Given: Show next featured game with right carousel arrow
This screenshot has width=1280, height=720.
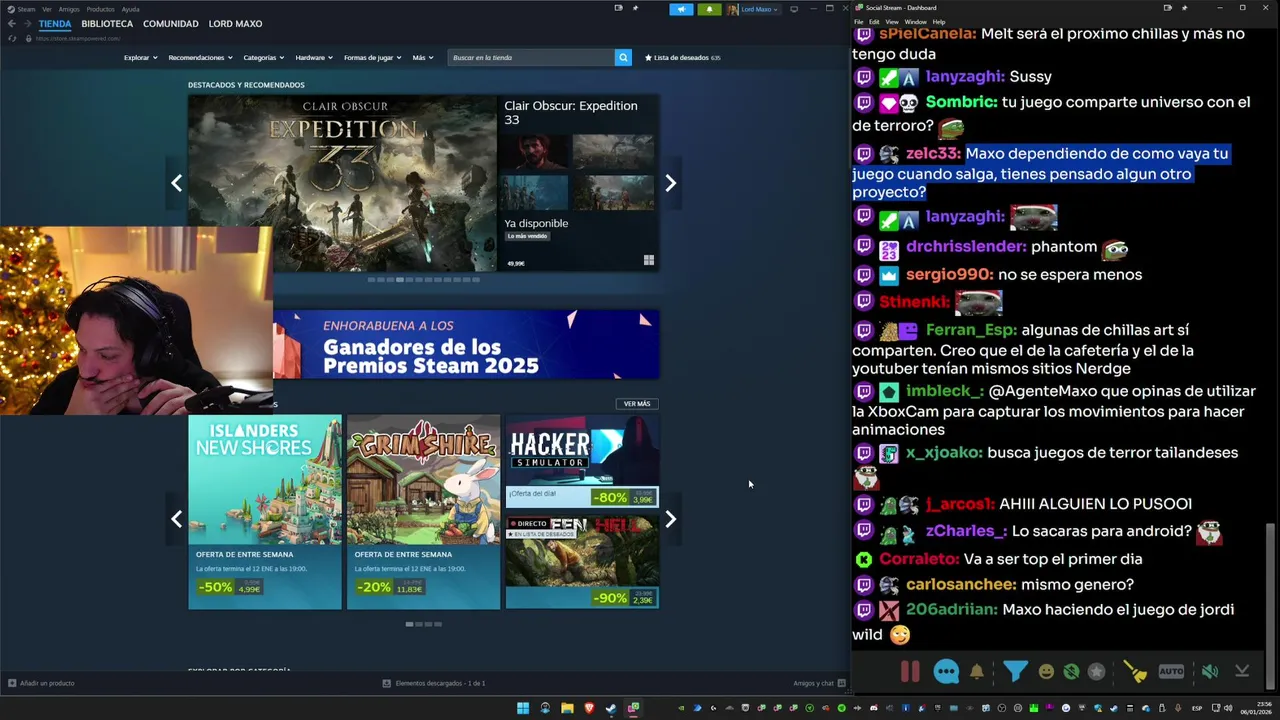Looking at the screenshot, I should click(671, 183).
